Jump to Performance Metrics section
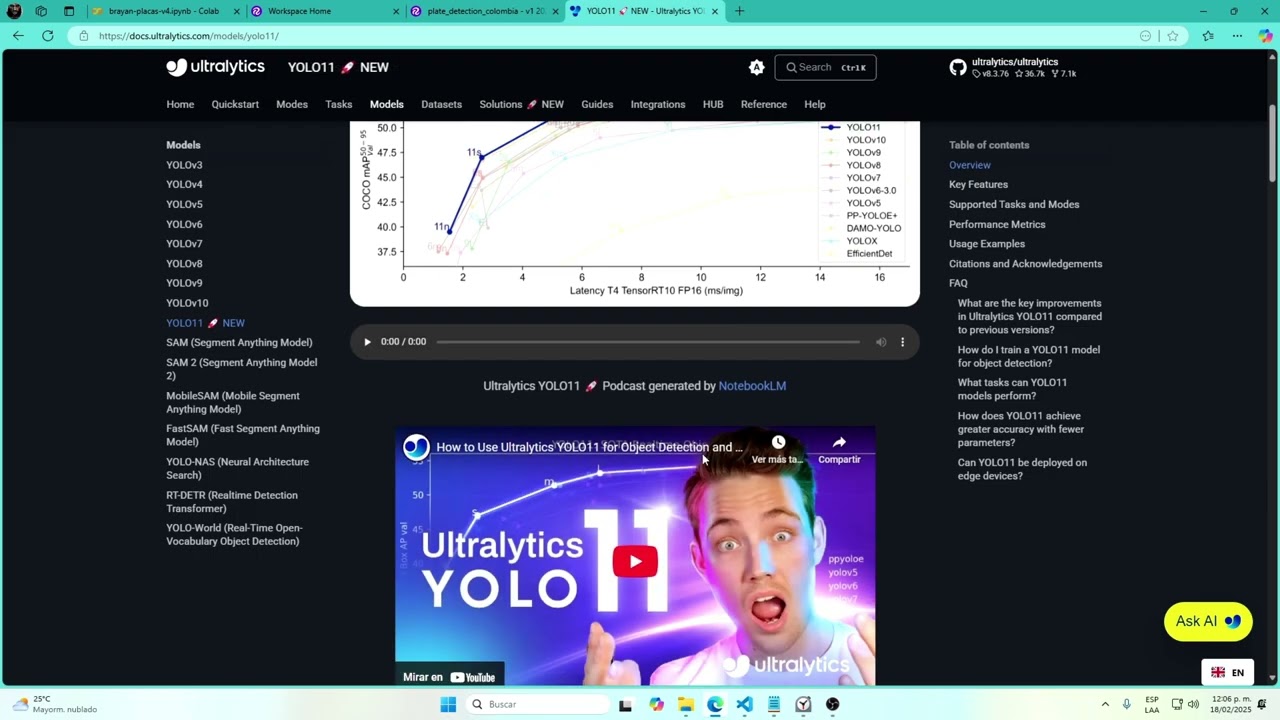Screen dimensions: 1280x720 [997, 224]
